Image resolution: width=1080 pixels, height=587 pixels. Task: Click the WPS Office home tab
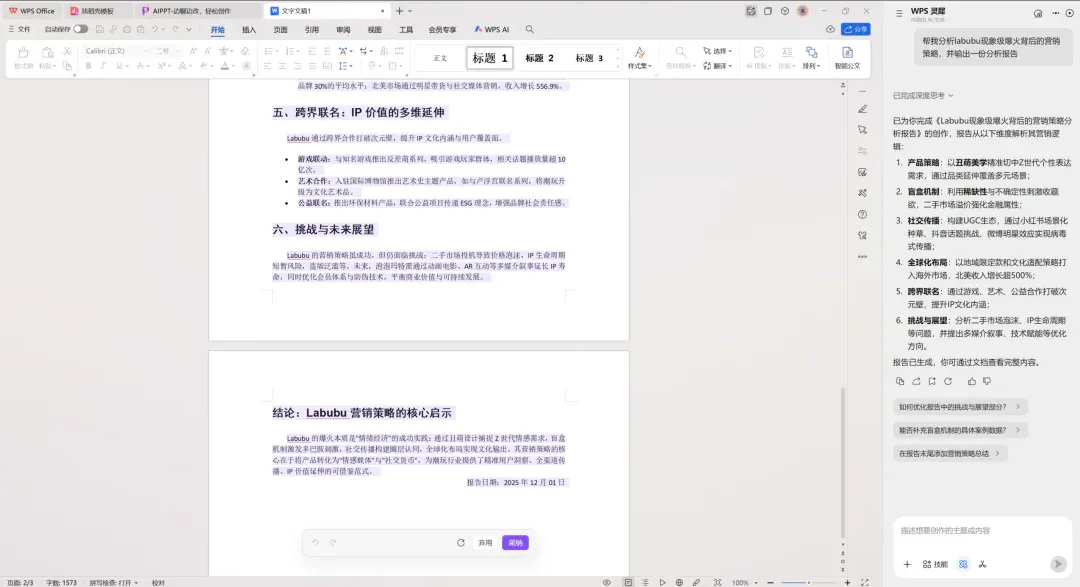tap(32, 11)
